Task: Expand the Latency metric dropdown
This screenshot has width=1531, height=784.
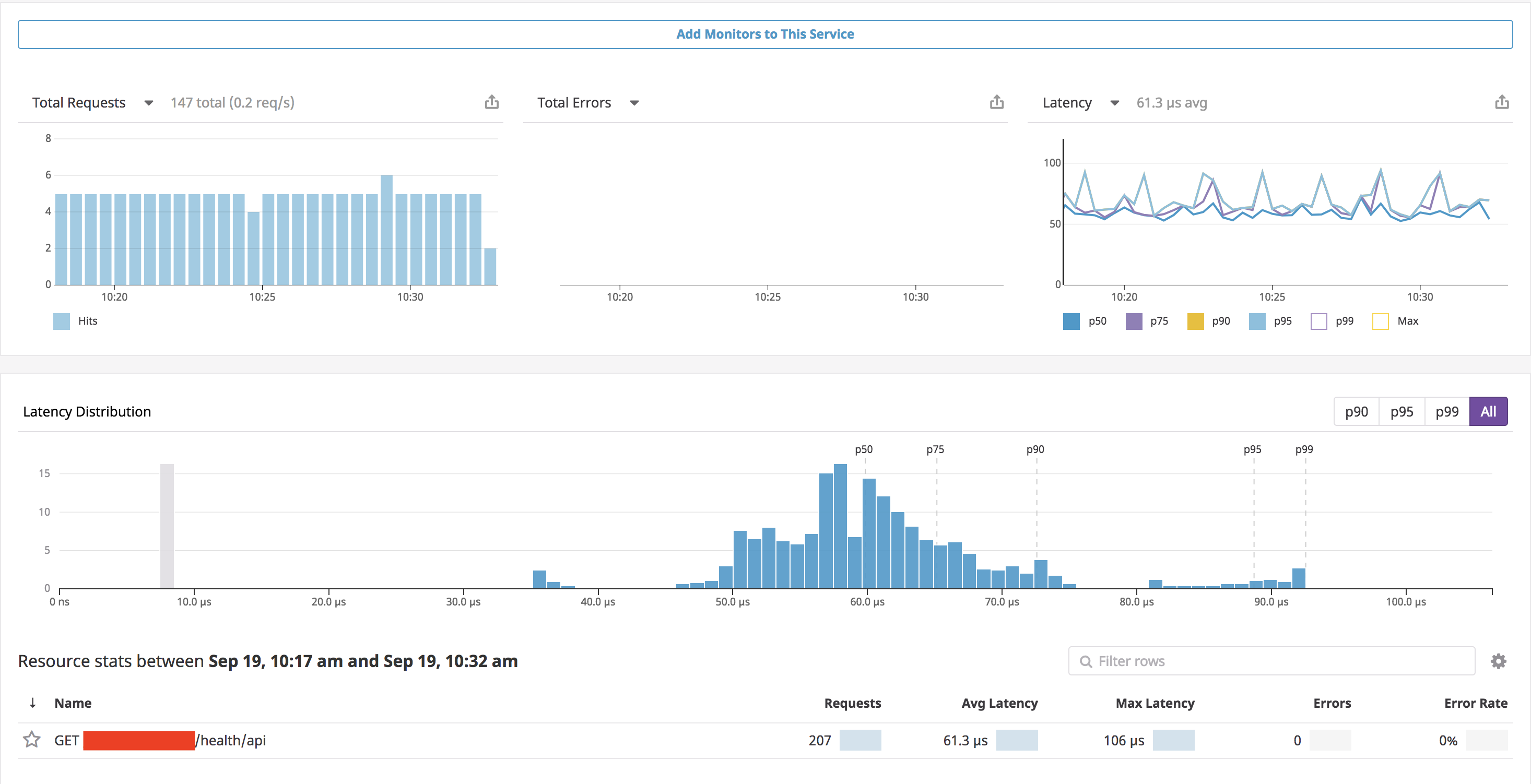Action: point(1114,103)
